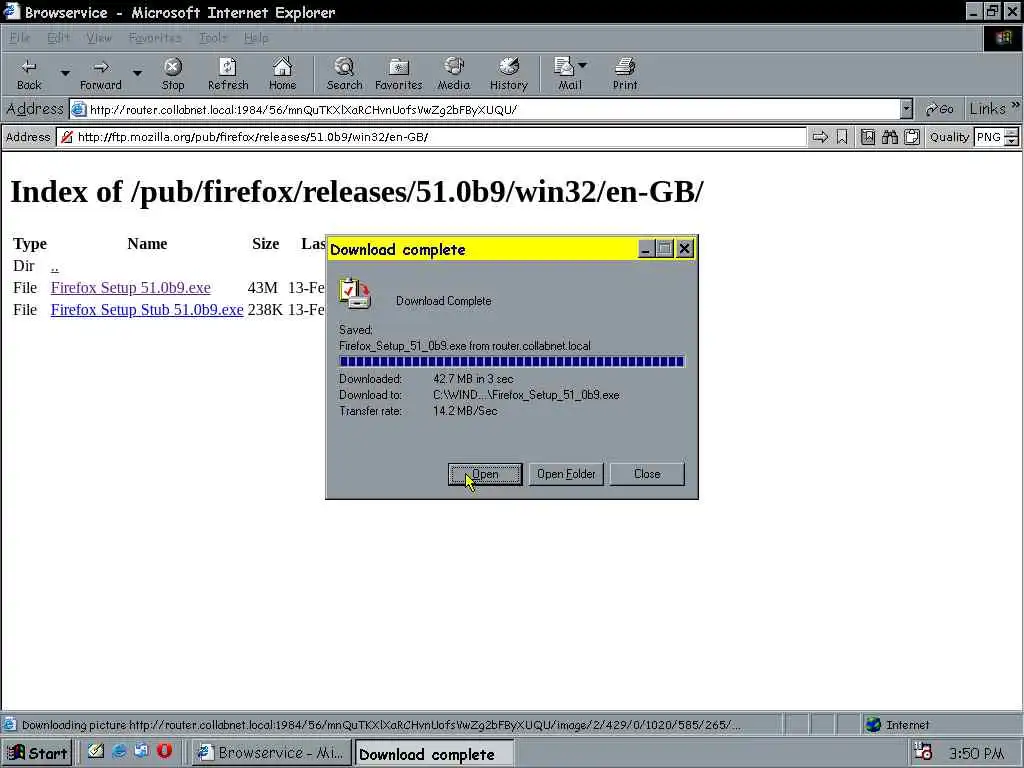Click the '238K' size cell
The height and width of the screenshot is (768, 1024).
coord(265,310)
